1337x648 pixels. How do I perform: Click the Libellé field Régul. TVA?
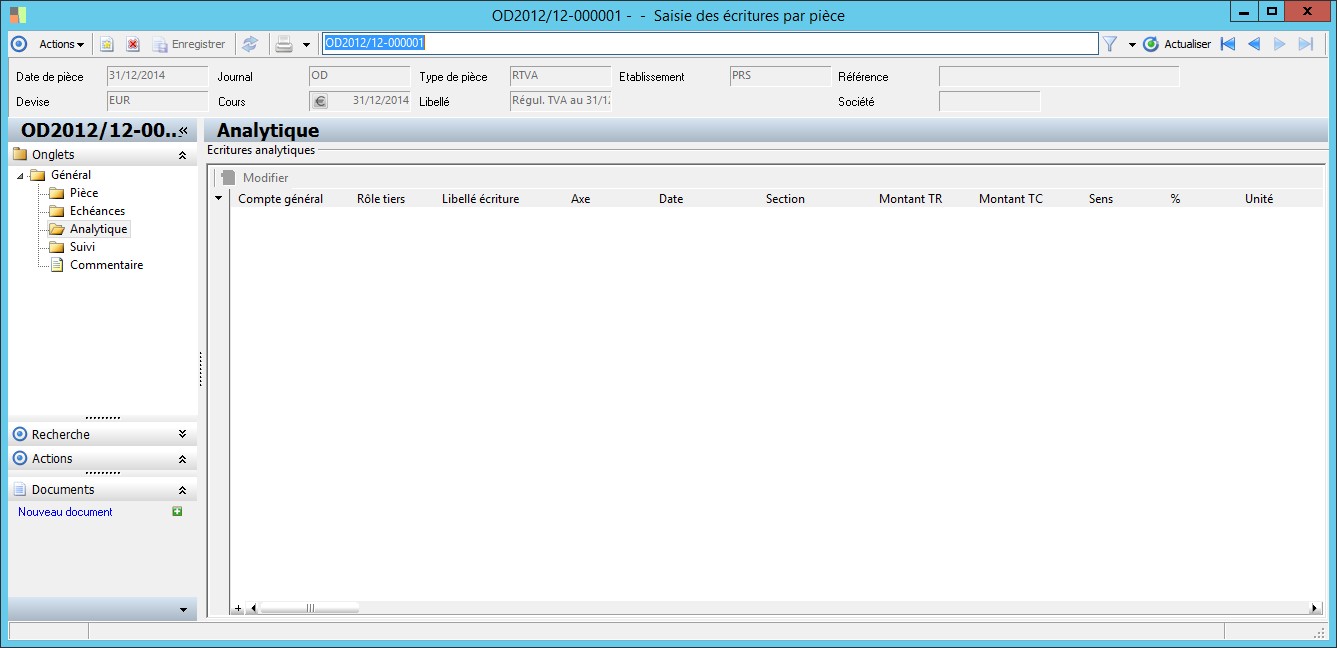(560, 101)
